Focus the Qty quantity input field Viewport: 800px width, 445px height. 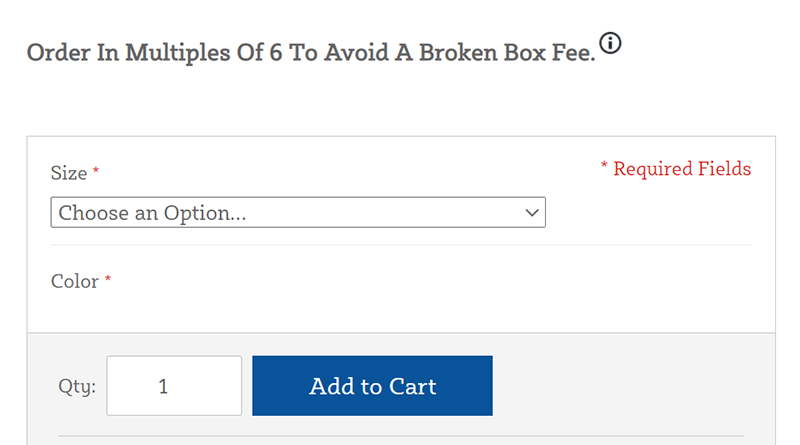[174, 386]
